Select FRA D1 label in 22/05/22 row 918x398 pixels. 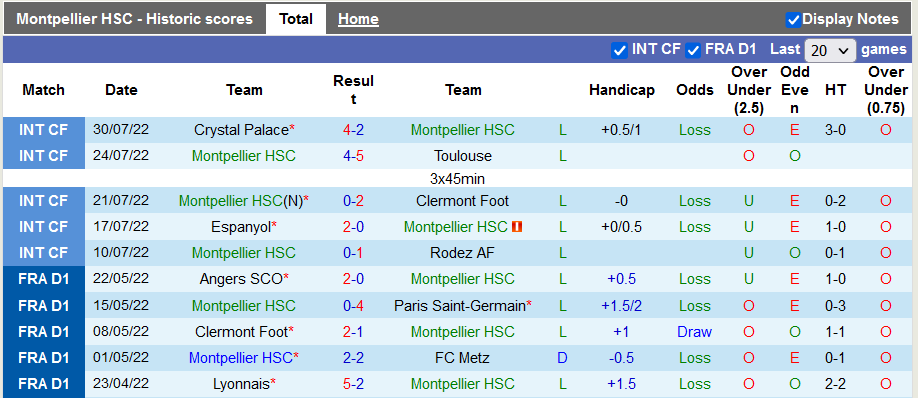[44, 279]
